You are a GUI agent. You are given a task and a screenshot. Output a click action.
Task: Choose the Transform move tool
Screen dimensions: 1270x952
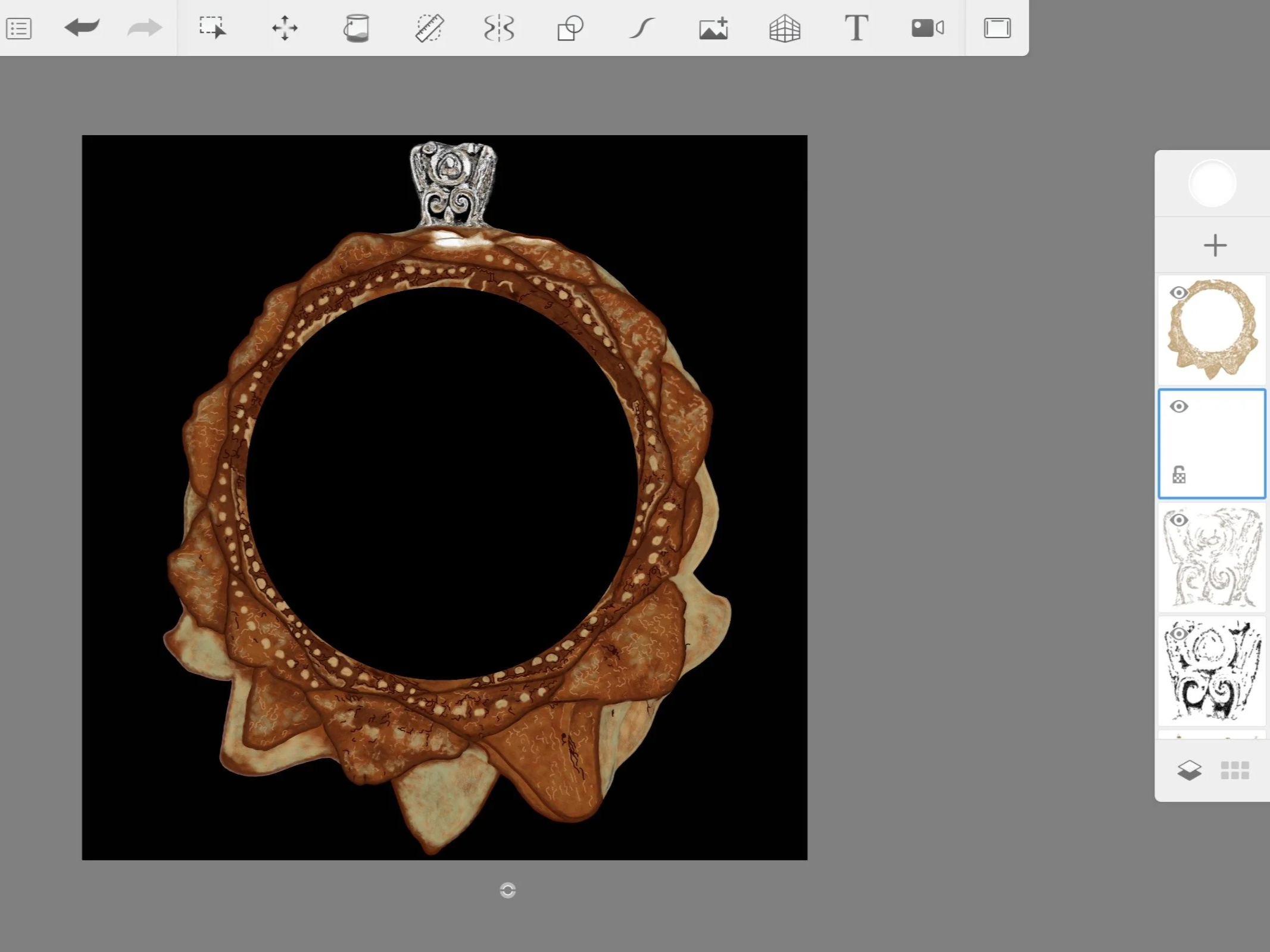pyautogui.click(x=285, y=28)
